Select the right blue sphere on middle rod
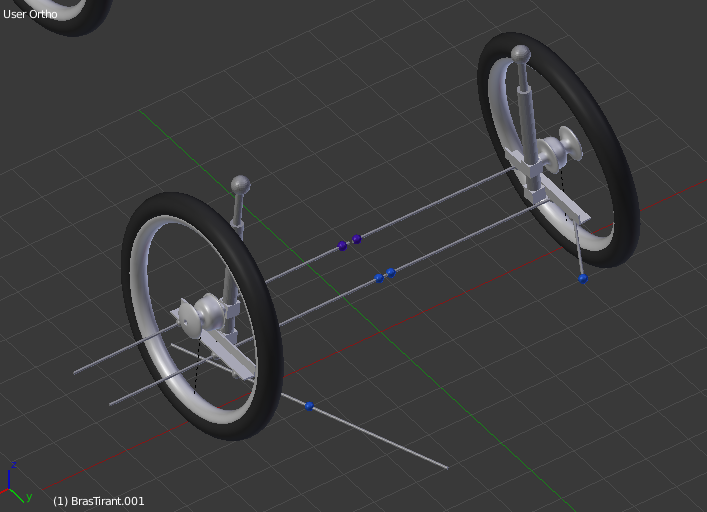Viewport: 707px width, 512px height. [391, 272]
